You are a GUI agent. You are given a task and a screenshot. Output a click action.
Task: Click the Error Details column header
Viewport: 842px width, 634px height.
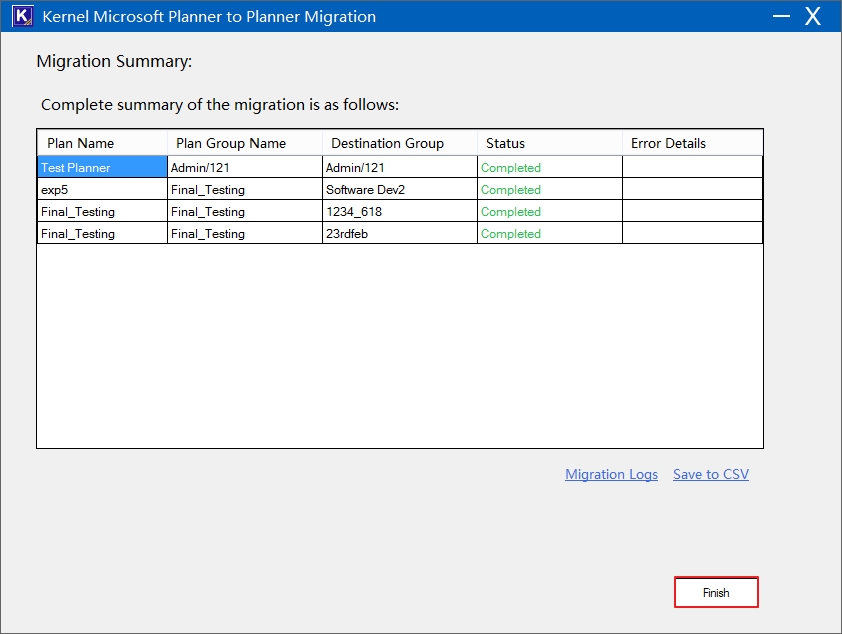pyautogui.click(x=692, y=143)
